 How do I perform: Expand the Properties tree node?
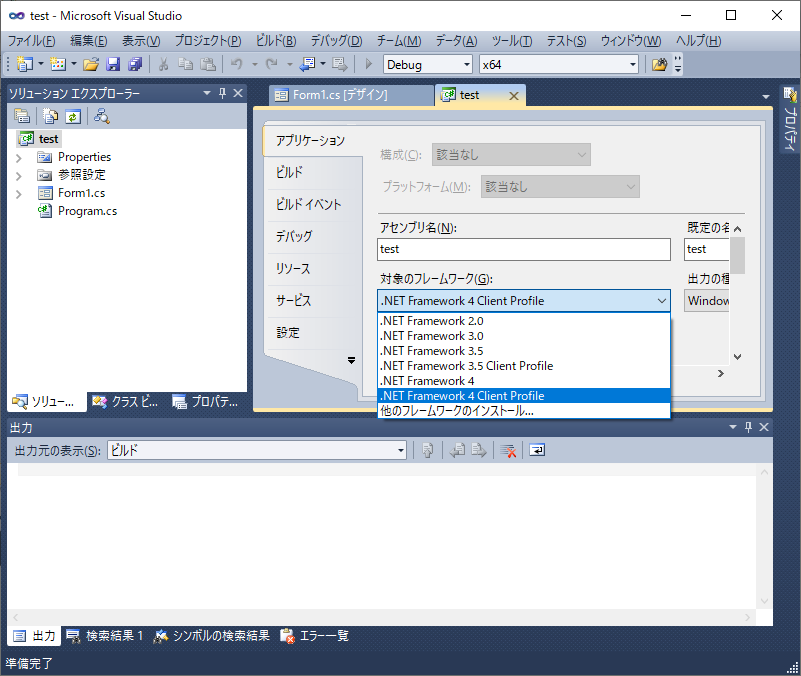(19, 158)
